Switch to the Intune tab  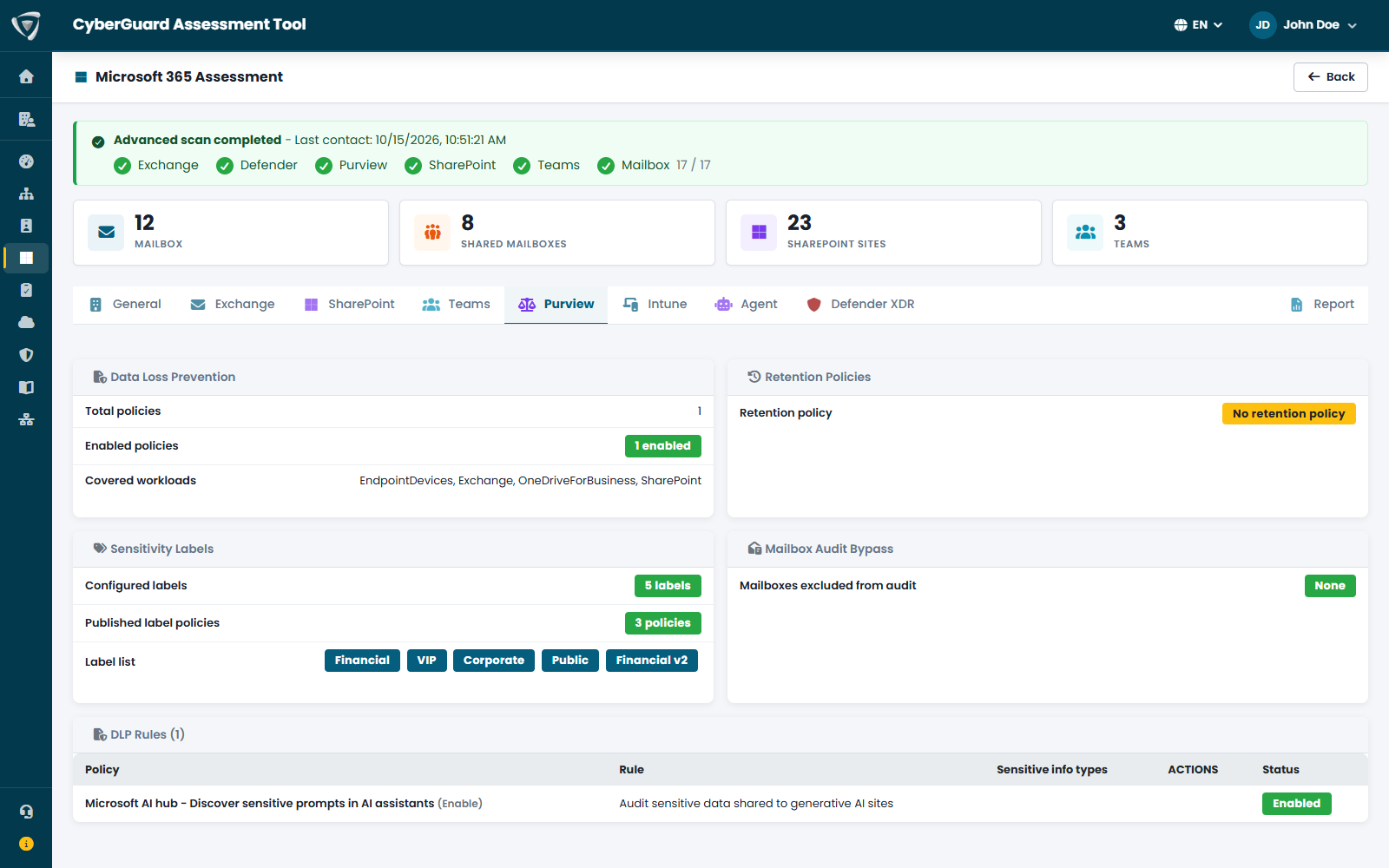tap(655, 305)
